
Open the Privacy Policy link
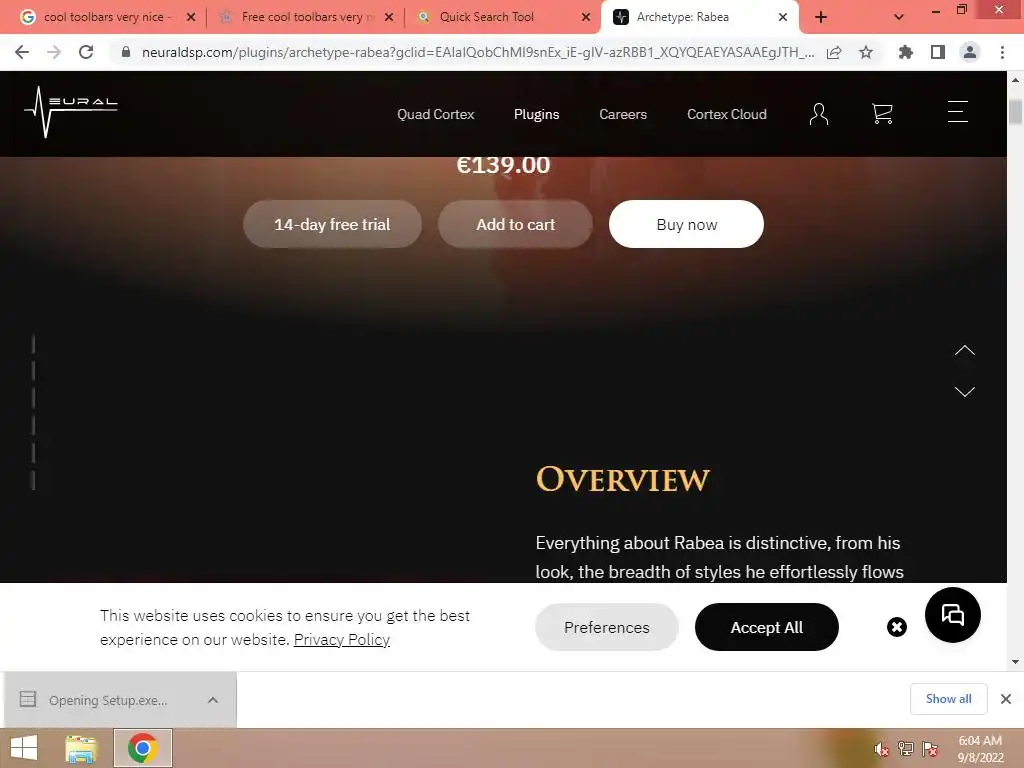342,639
